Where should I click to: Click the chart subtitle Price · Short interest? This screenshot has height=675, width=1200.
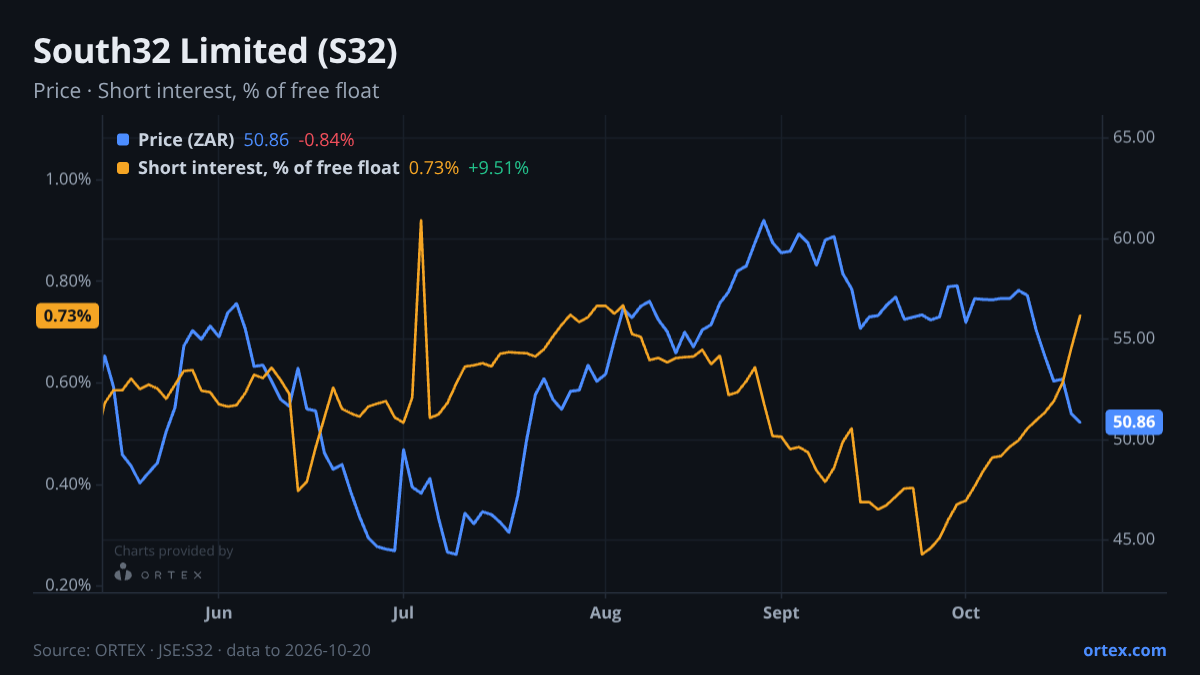tap(206, 91)
